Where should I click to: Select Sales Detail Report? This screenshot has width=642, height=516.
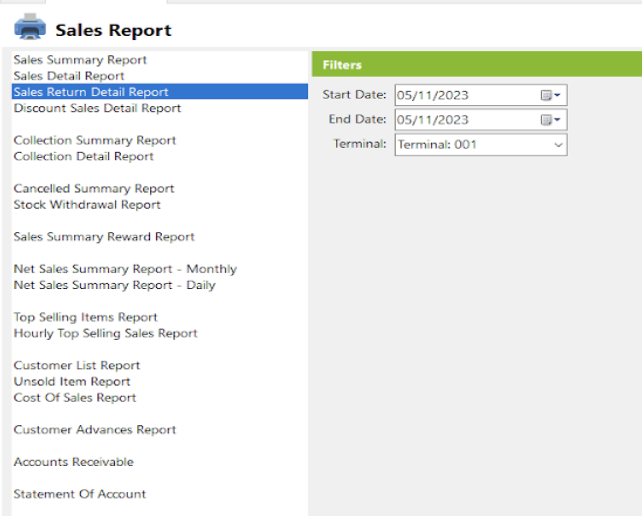[69, 76]
